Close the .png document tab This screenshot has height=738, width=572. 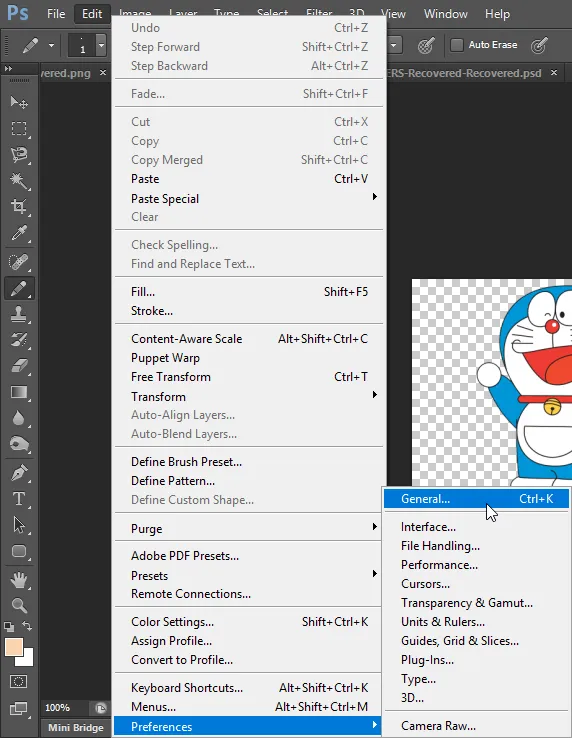[x=103, y=72]
